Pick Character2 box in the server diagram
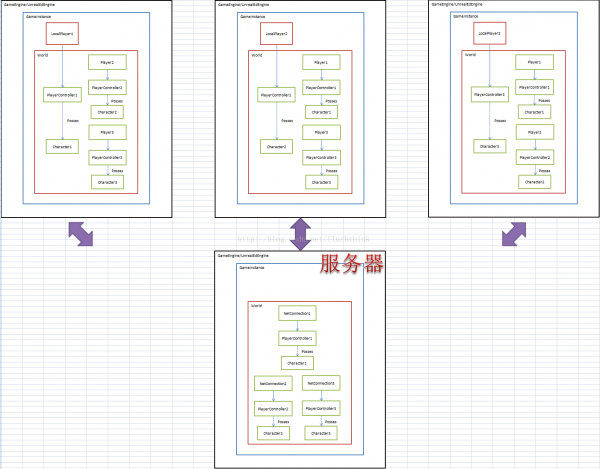This screenshot has width=600, height=469. coord(273,433)
